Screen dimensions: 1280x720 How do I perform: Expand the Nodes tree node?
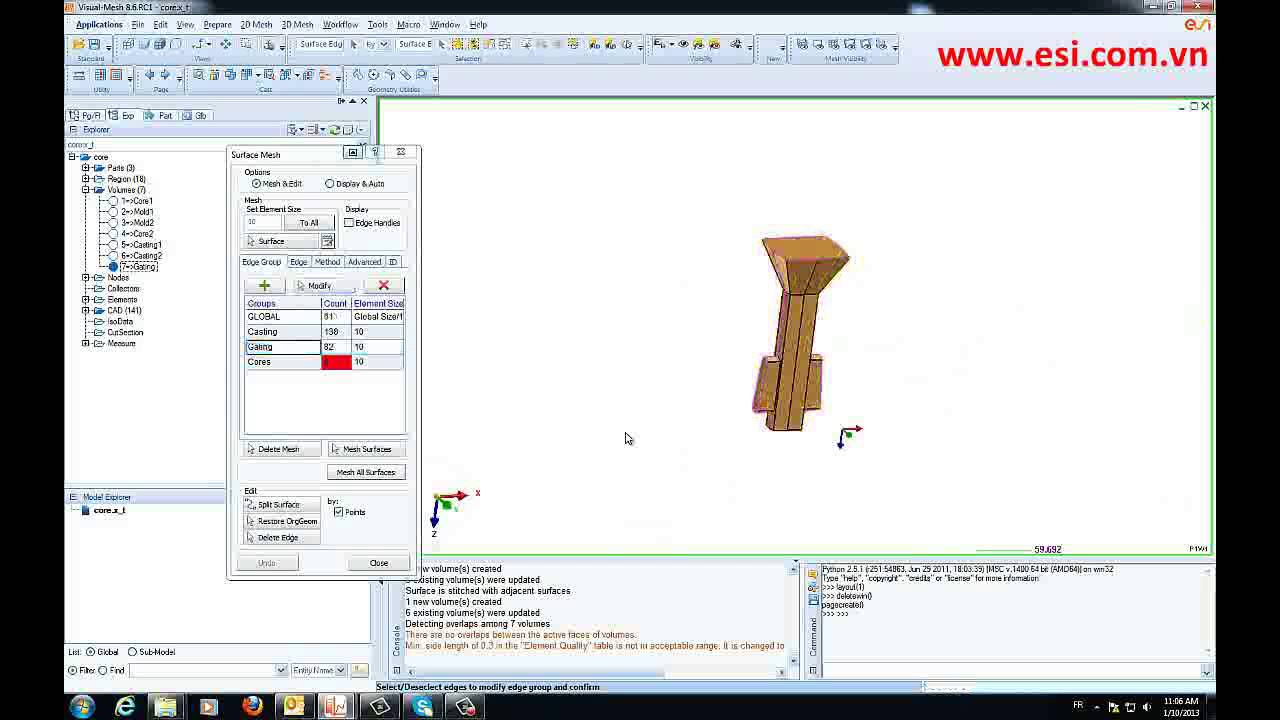86,278
